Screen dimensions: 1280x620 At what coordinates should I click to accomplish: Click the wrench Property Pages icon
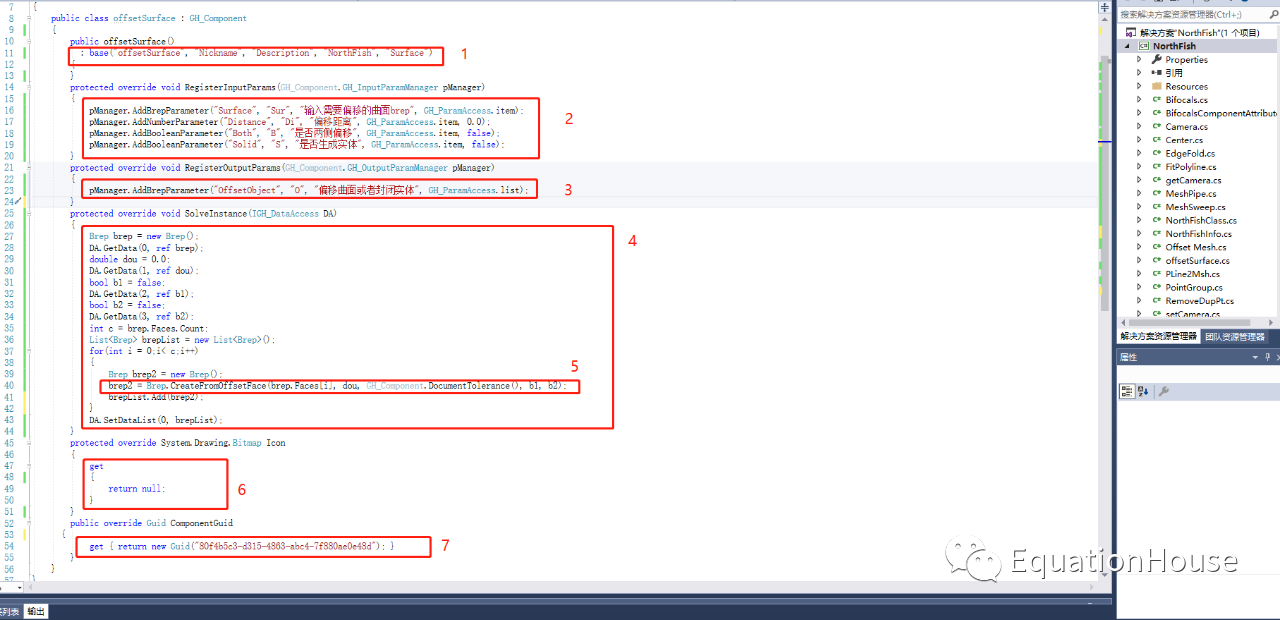click(x=1163, y=392)
